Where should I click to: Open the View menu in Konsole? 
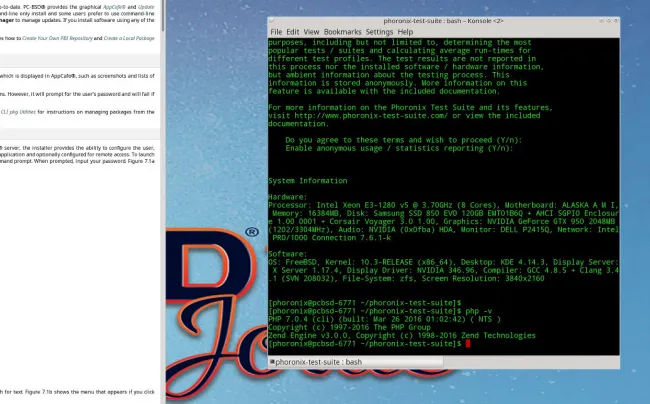click(x=311, y=32)
